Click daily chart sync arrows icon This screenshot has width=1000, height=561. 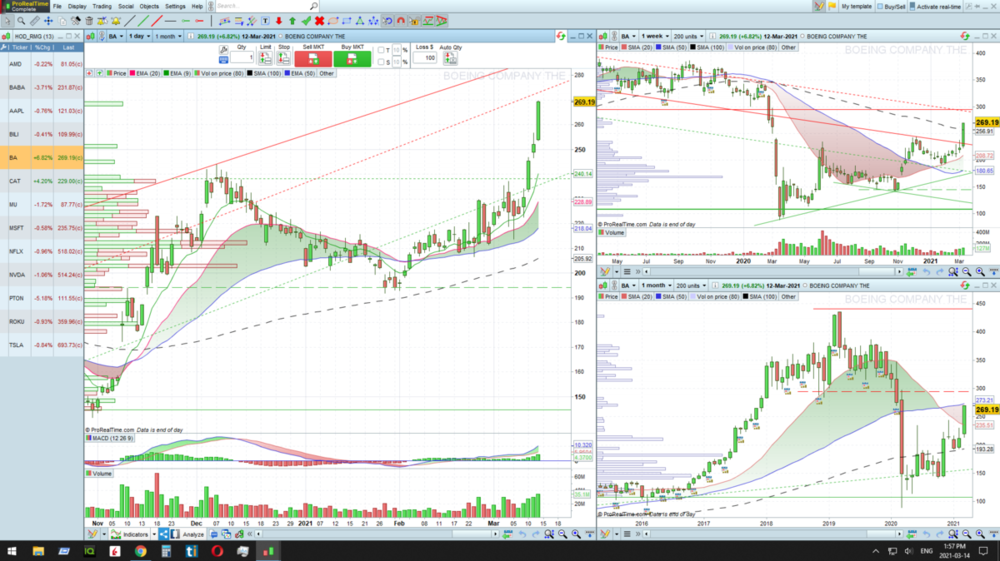pyautogui.click(x=561, y=36)
